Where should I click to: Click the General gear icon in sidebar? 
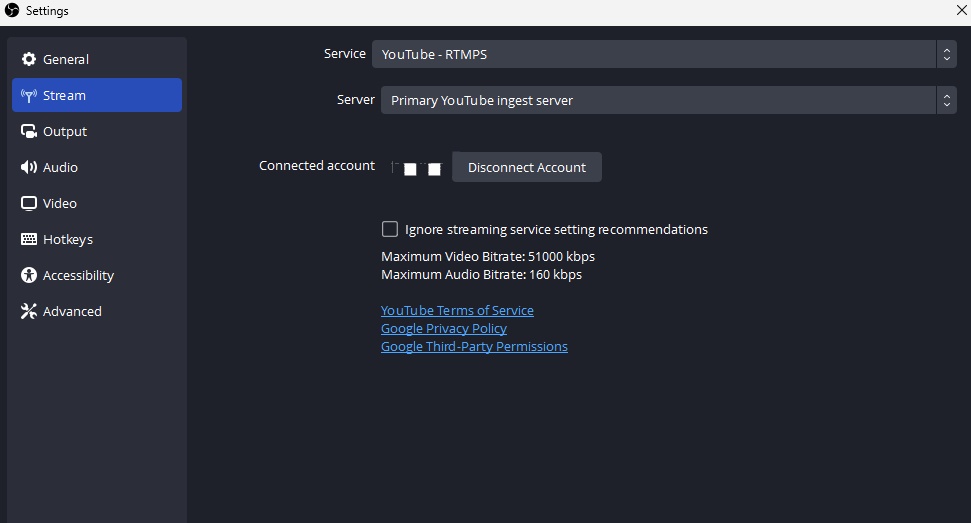pos(28,60)
